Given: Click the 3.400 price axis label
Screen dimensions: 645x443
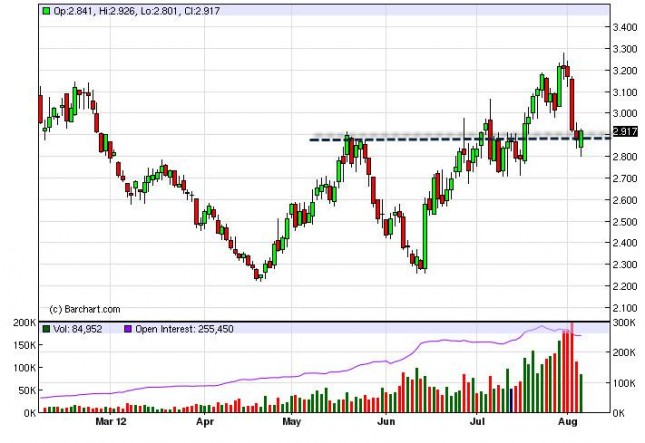Looking at the screenshot, I should [625, 27].
